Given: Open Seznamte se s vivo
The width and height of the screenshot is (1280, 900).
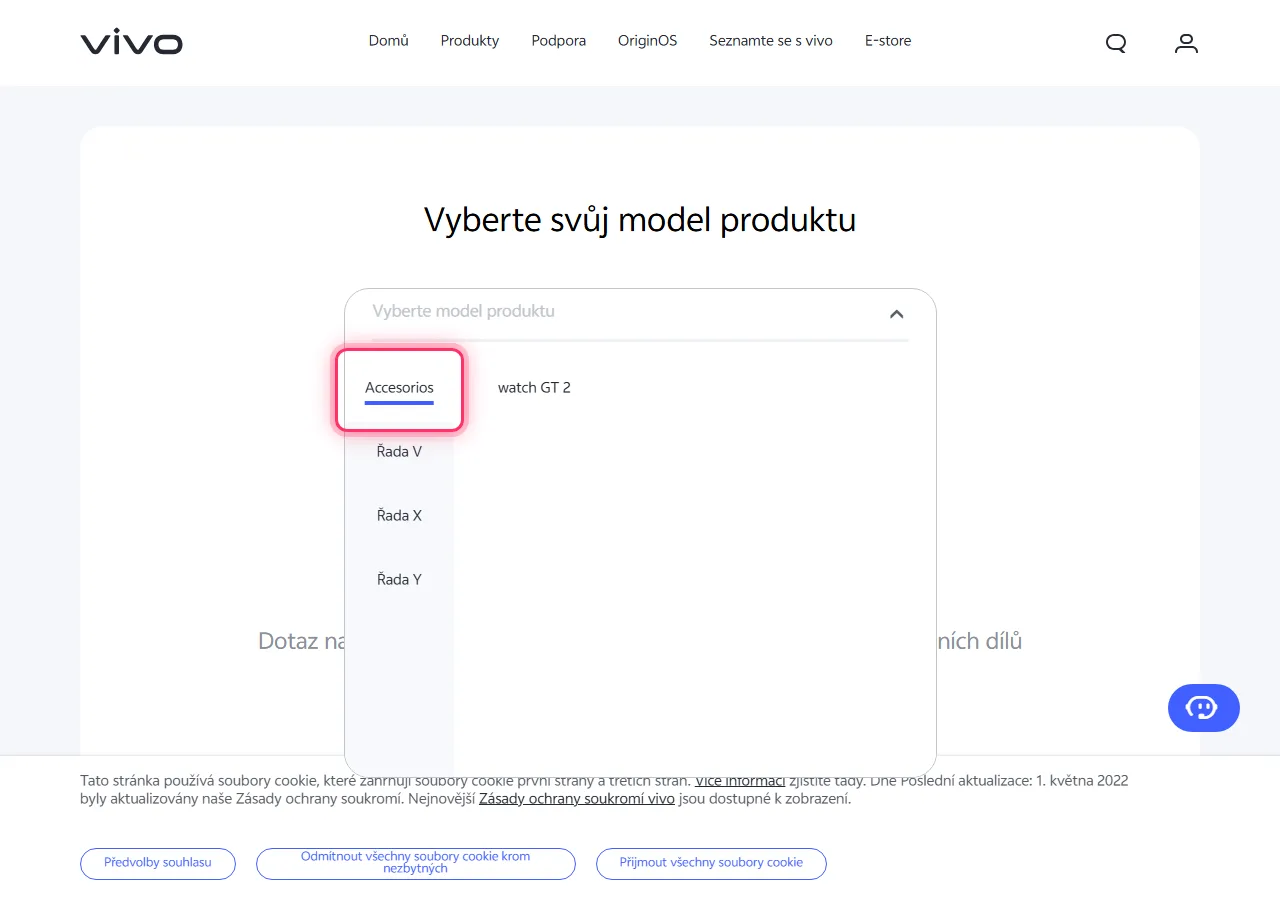Looking at the screenshot, I should (771, 41).
